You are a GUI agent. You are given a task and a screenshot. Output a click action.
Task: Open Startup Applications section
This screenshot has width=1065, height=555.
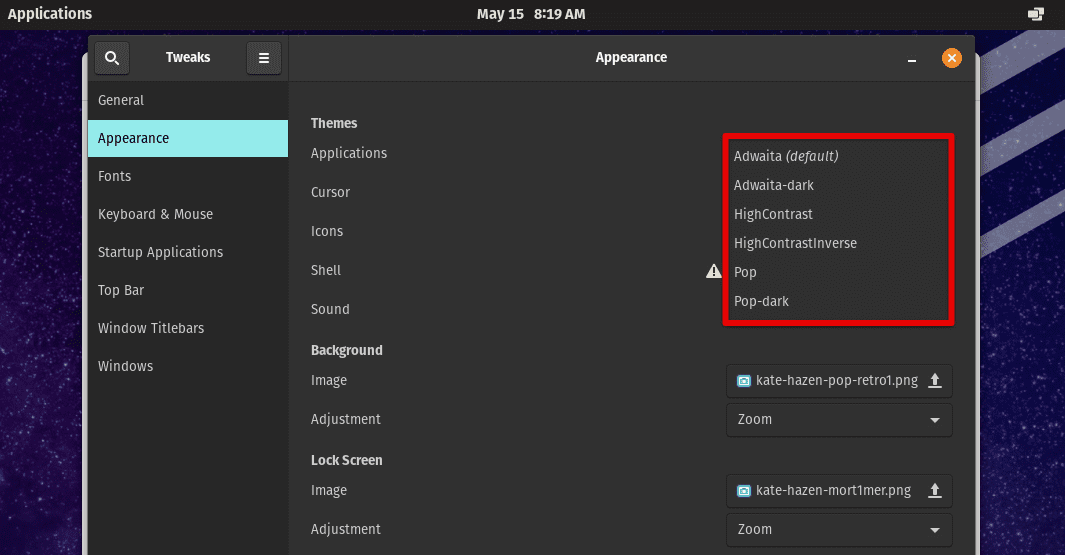(x=188, y=253)
